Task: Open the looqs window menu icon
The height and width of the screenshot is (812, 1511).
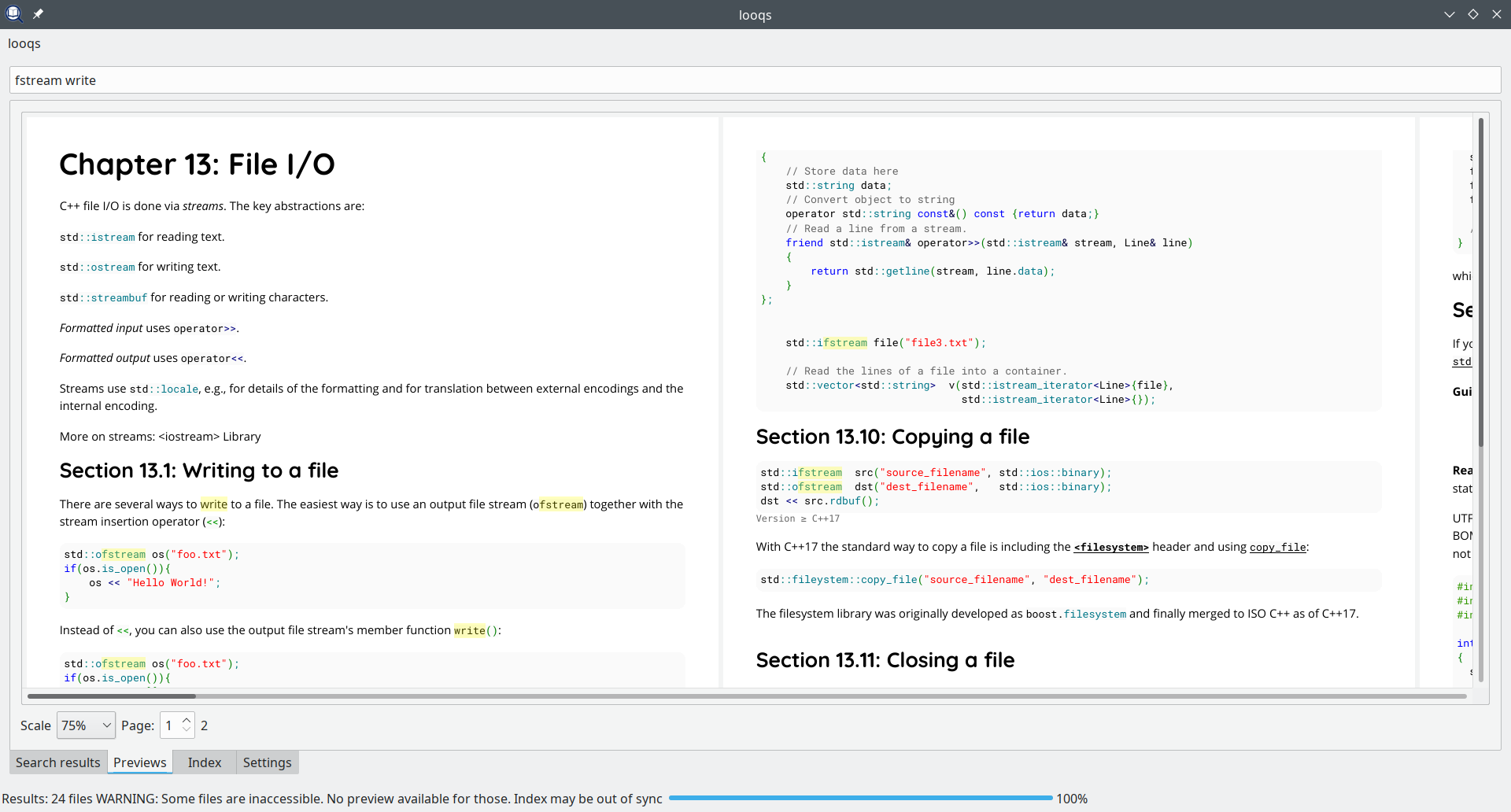Action: point(13,14)
